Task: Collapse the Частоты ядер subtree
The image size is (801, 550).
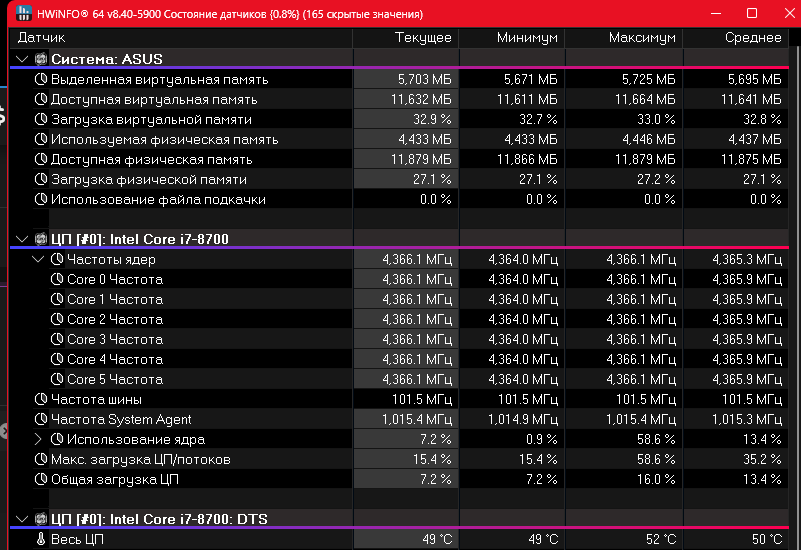Action: (39, 259)
